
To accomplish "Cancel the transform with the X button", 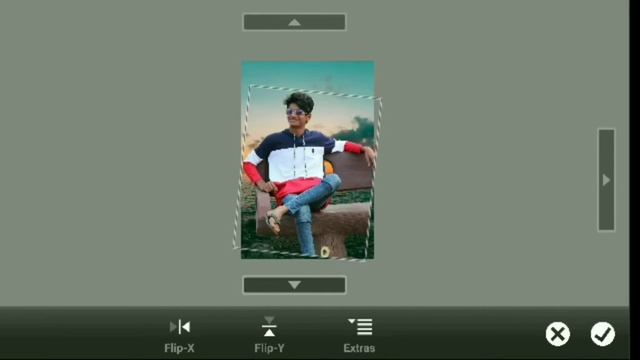I will pyautogui.click(x=558, y=334).
